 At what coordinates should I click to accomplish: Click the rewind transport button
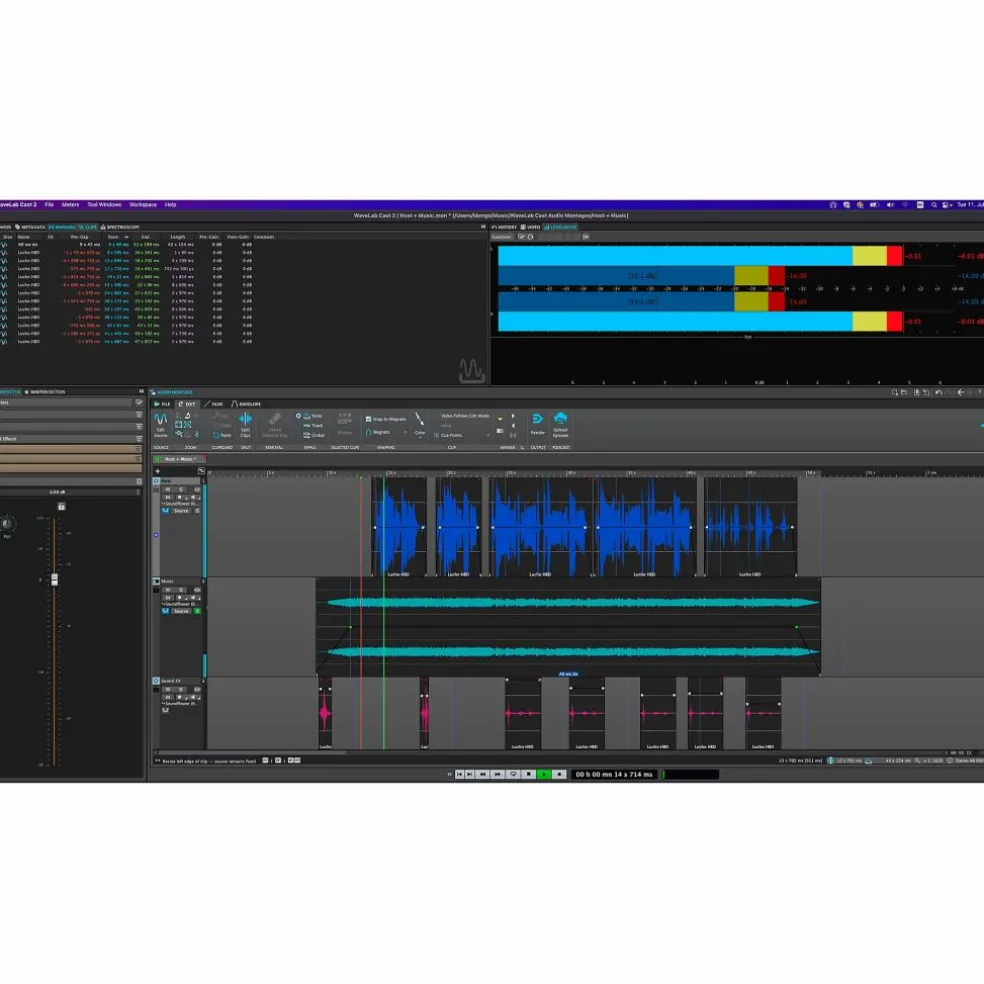point(483,774)
